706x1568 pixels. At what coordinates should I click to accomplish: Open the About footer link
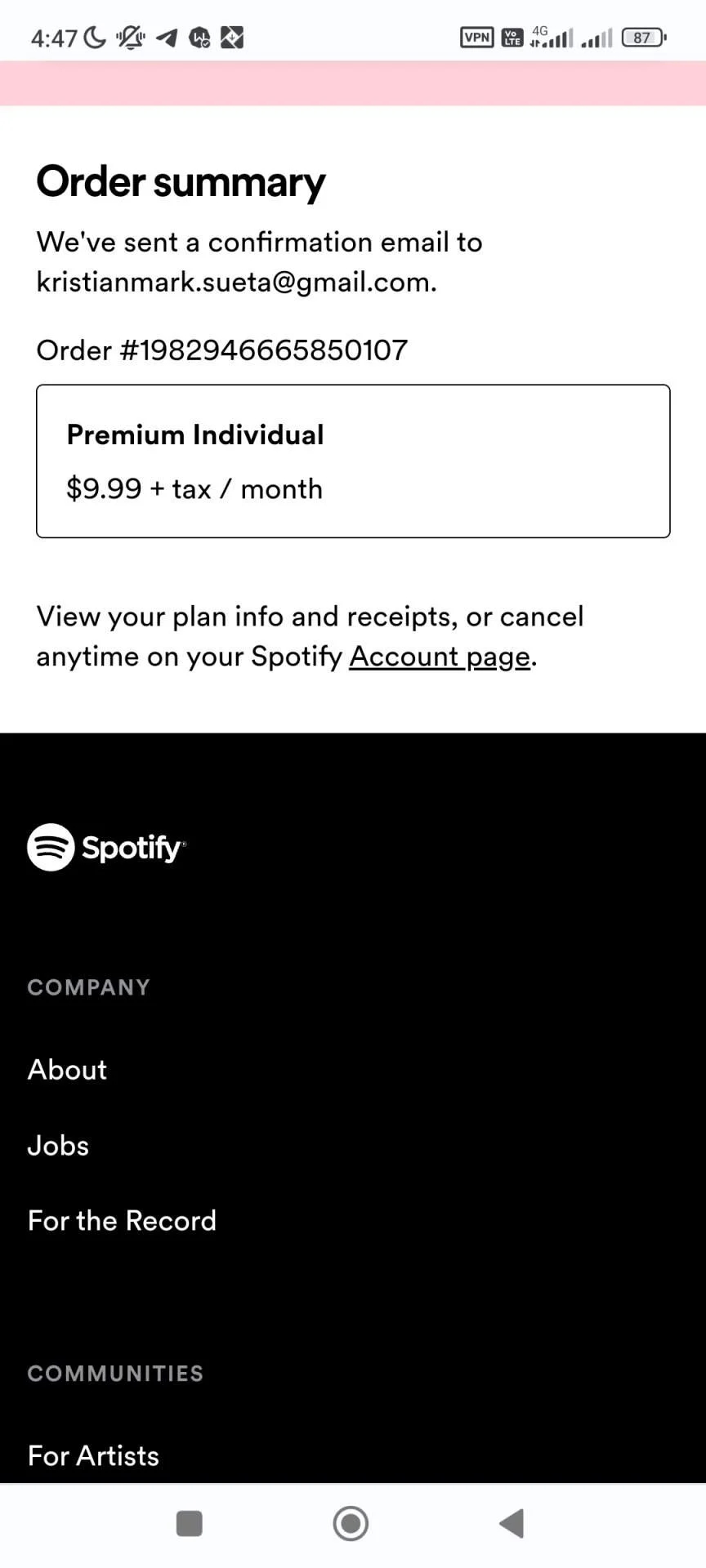click(67, 1070)
